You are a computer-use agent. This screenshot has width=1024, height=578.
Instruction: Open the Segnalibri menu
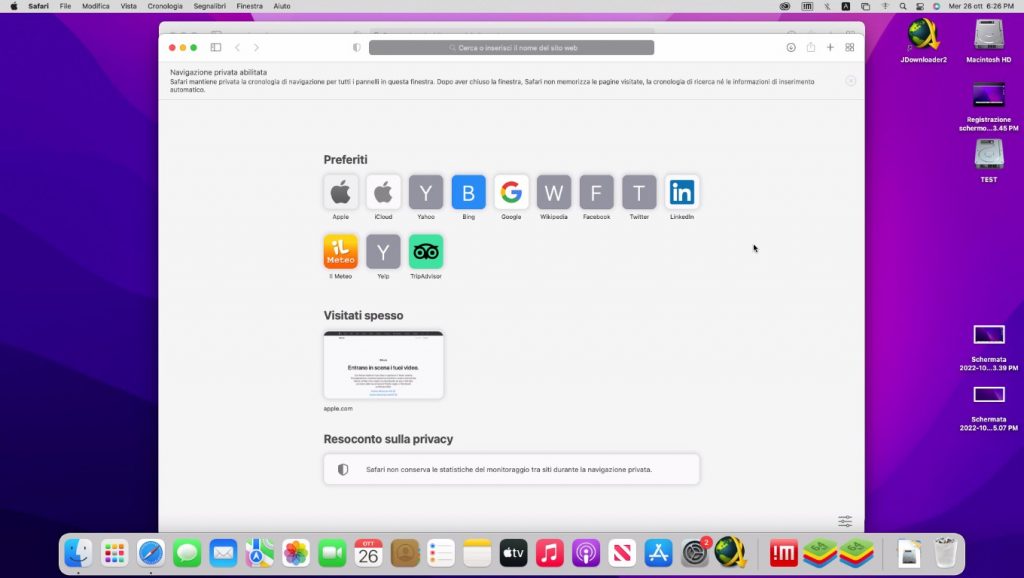(209, 6)
